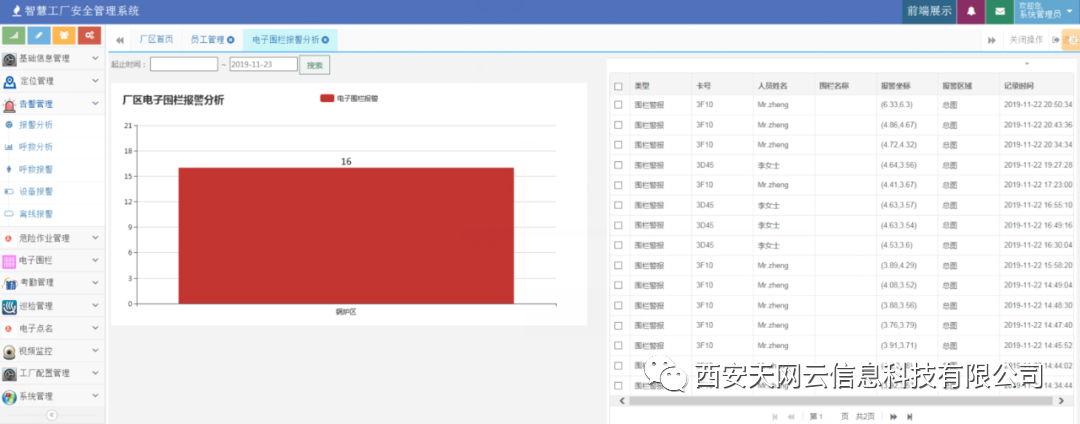
Task: Expand the 定位管理 menu chevron
Action: point(95,81)
